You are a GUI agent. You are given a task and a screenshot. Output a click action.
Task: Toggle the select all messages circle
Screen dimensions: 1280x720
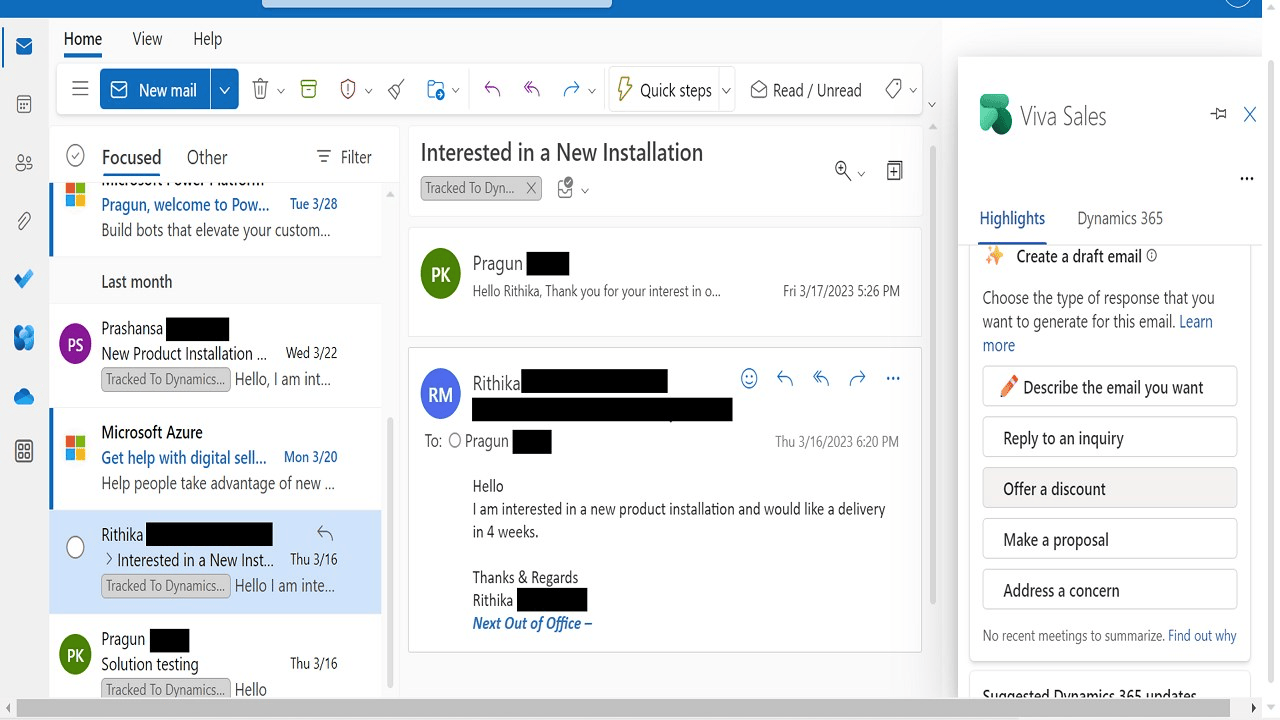point(75,156)
